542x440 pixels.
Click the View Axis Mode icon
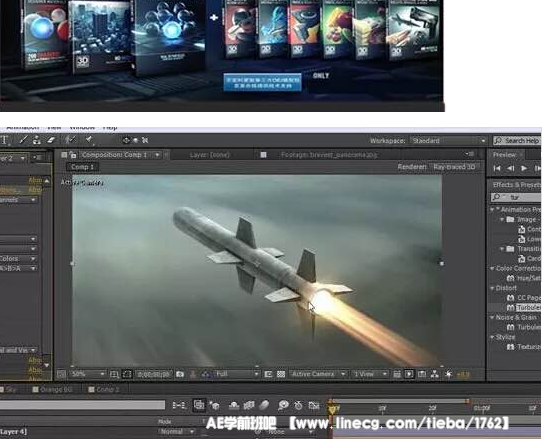click(x=145, y=140)
